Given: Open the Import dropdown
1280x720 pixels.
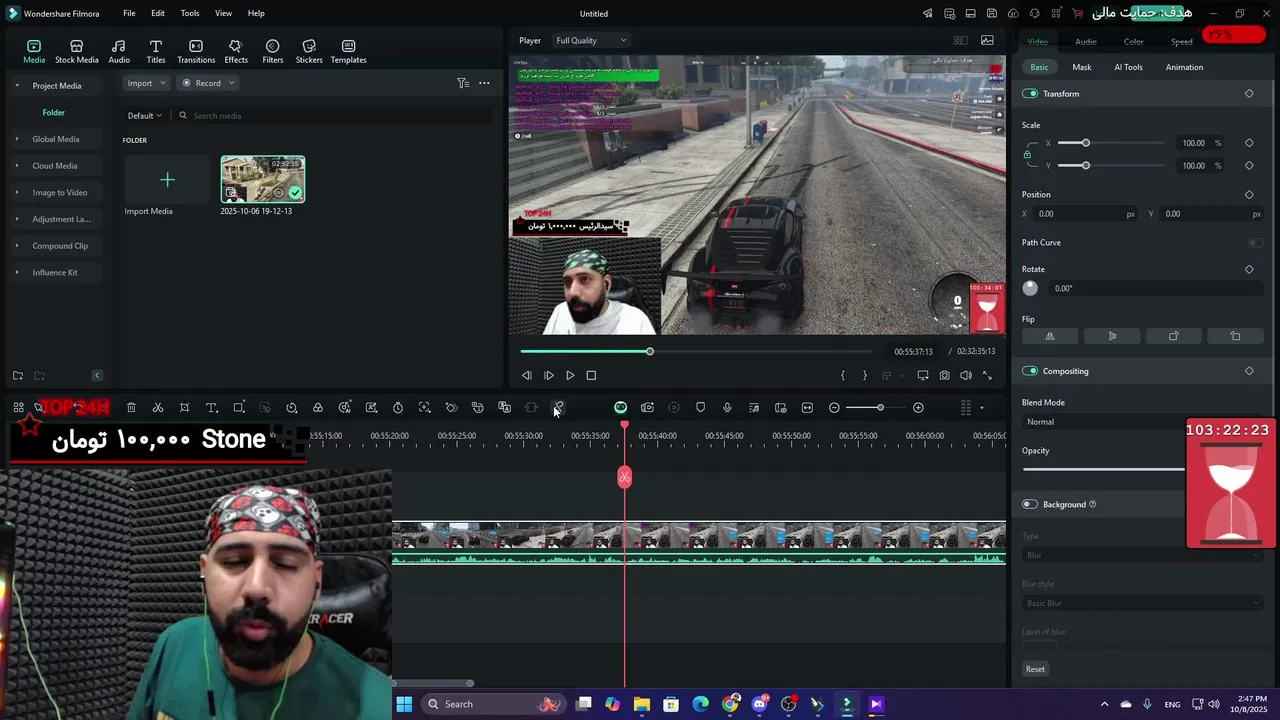Looking at the screenshot, I should (147, 83).
